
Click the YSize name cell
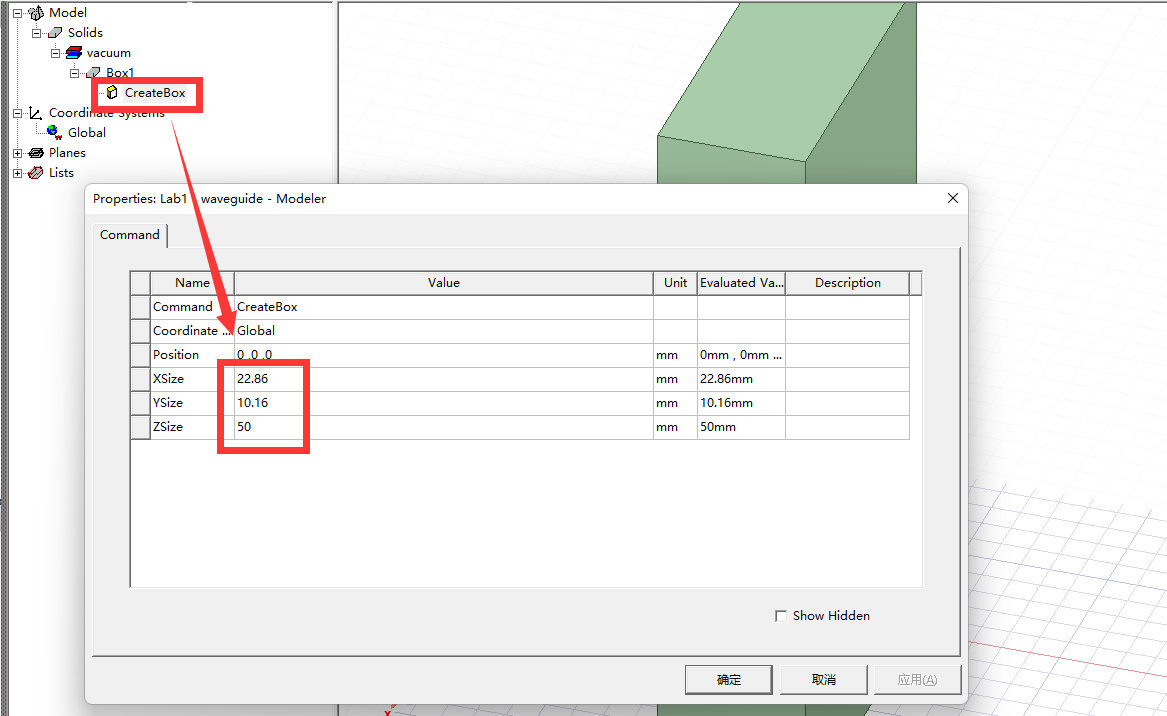192,403
